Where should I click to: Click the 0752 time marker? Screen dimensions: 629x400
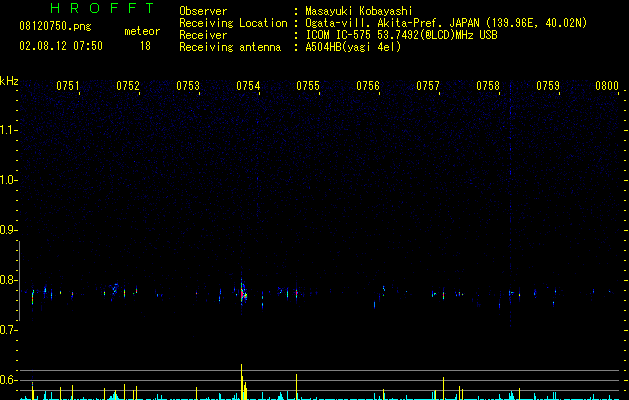click(x=128, y=86)
